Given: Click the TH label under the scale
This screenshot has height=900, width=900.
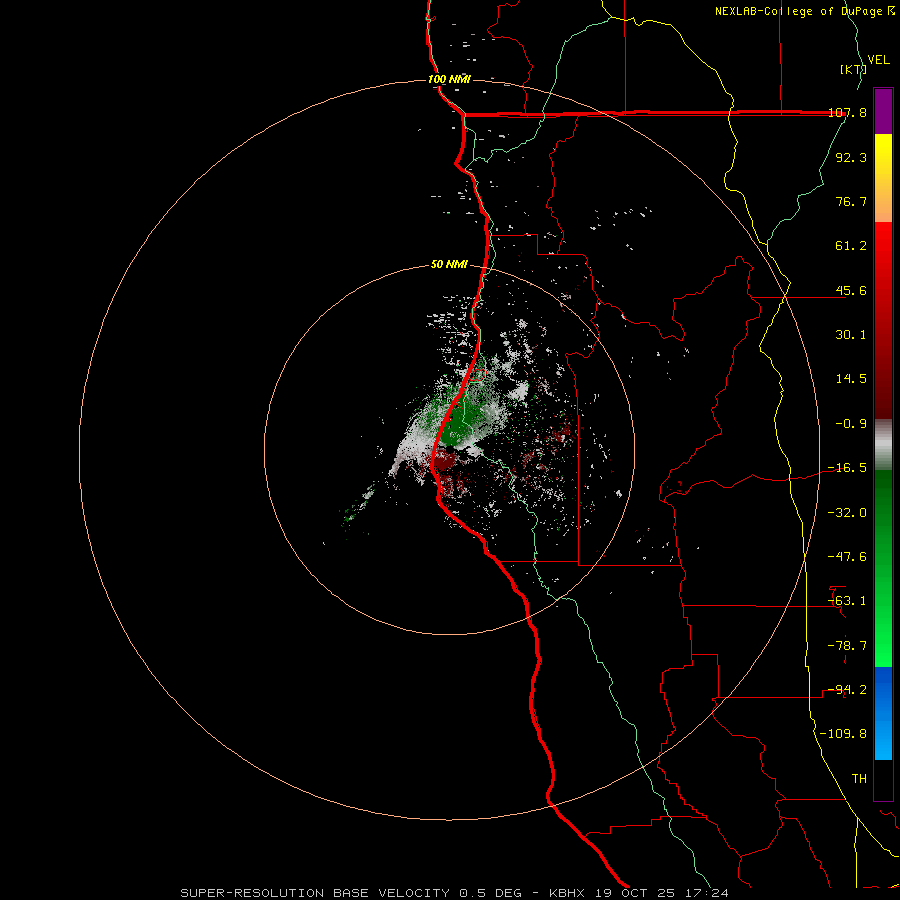Looking at the screenshot, I should (x=859, y=779).
